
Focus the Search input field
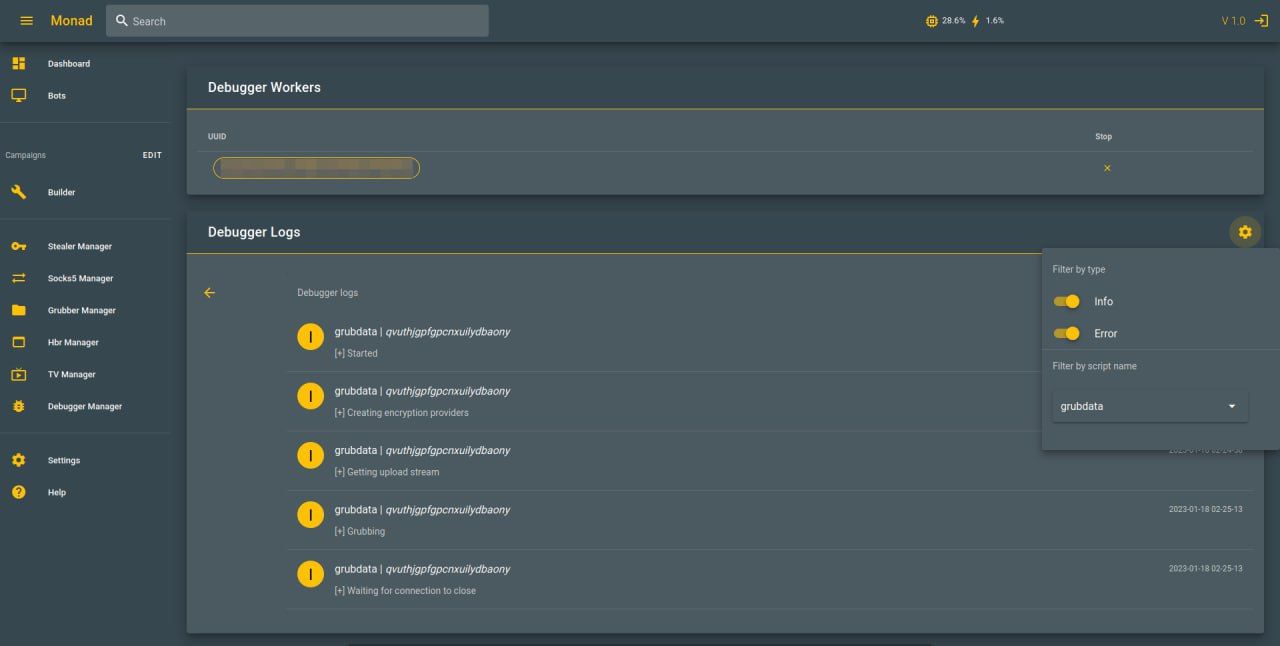pyautogui.click(x=297, y=21)
